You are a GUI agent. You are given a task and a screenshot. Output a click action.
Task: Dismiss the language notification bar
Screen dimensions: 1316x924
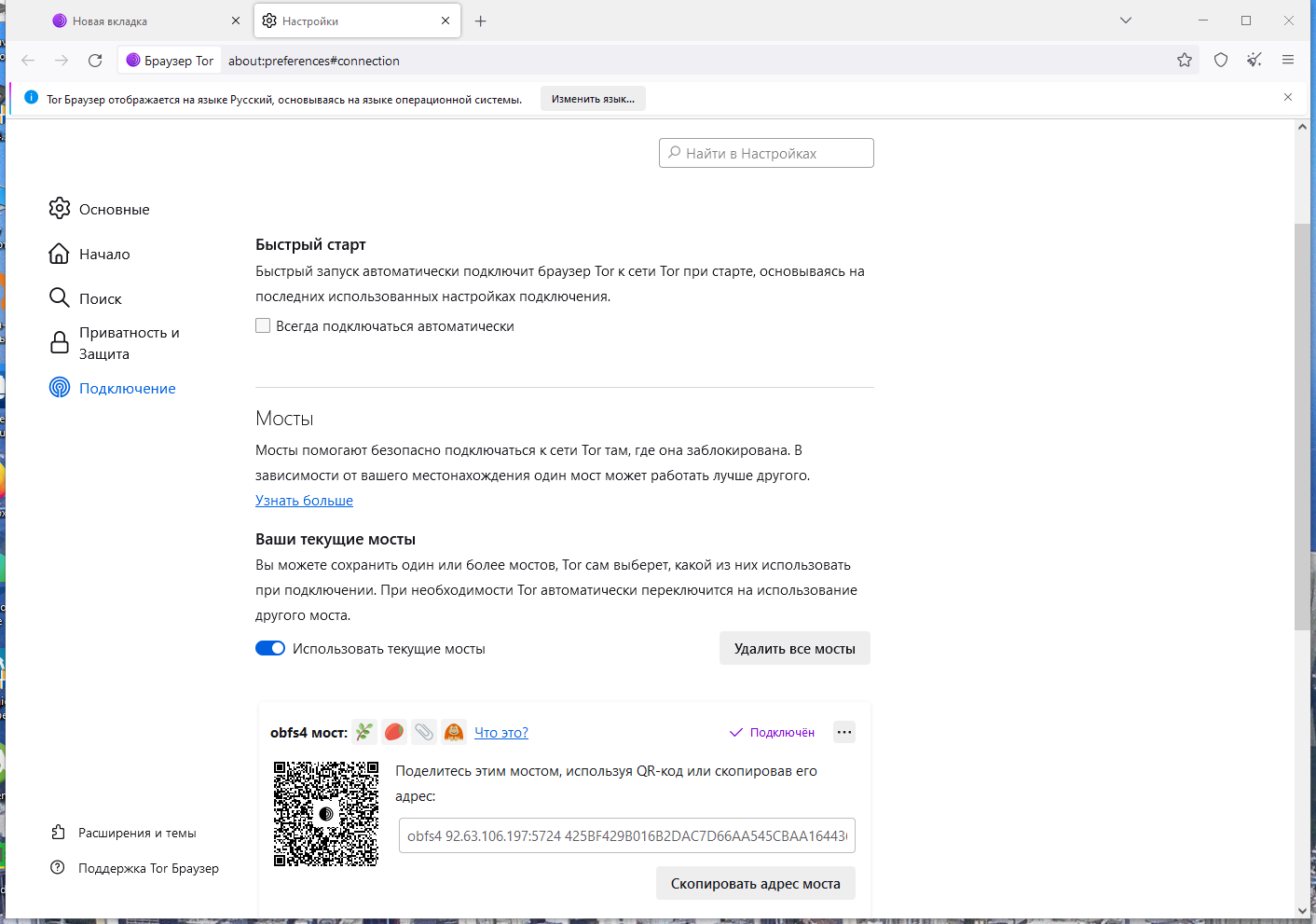tap(1288, 97)
